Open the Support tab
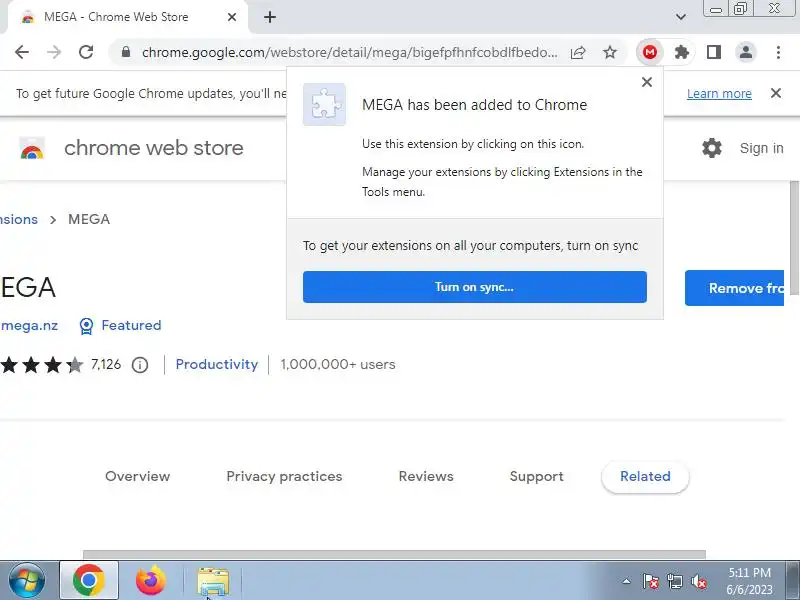Image resolution: width=800 pixels, height=600 pixels. [x=537, y=477]
